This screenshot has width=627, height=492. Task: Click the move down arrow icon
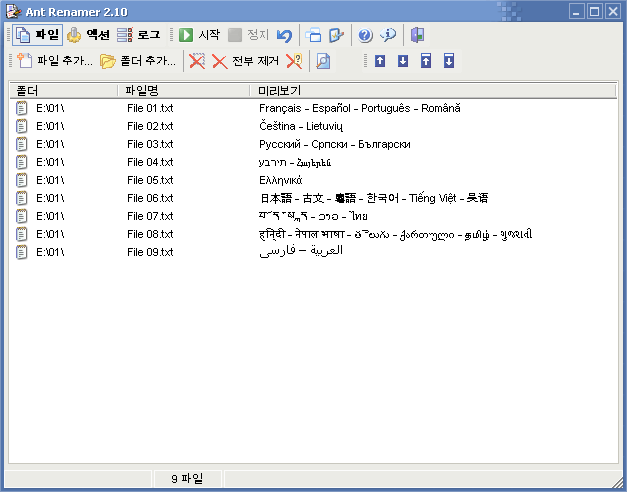[x=403, y=61]
